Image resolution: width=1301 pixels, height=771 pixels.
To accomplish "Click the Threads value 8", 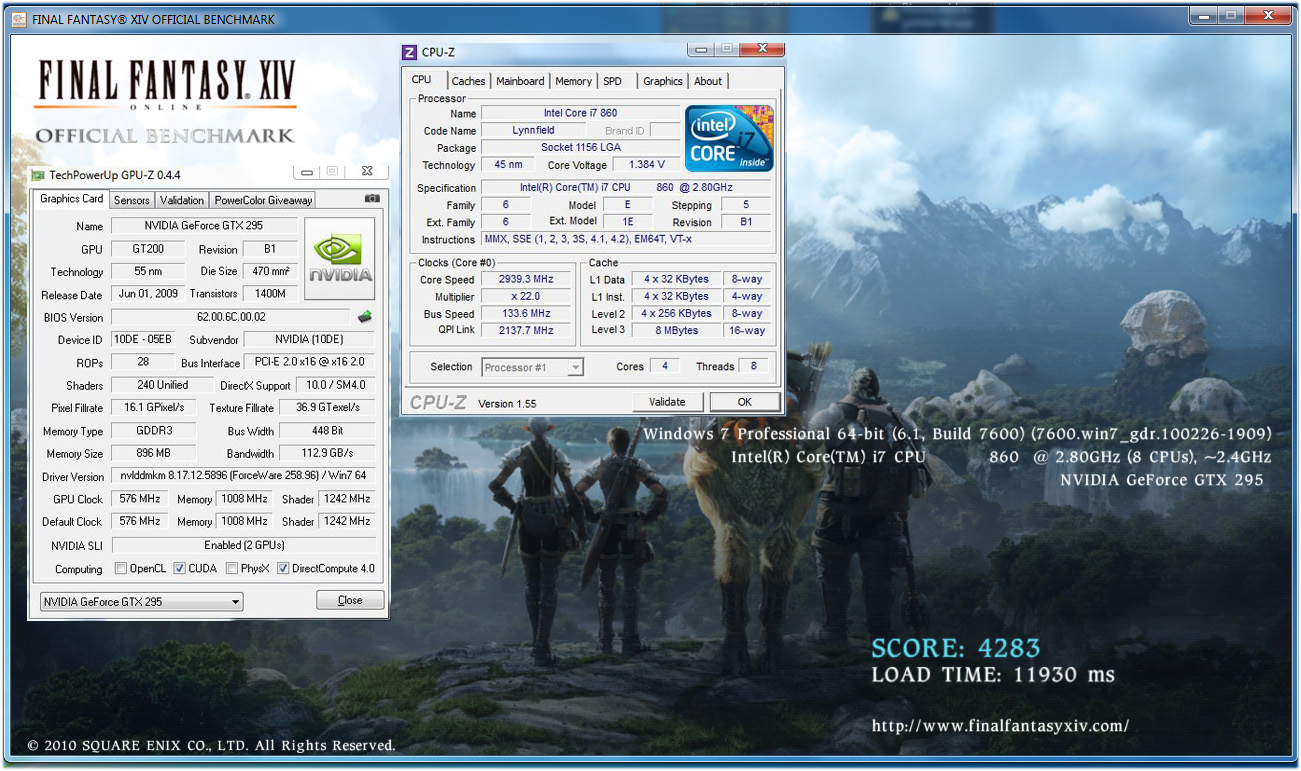I will coord(754,366).
